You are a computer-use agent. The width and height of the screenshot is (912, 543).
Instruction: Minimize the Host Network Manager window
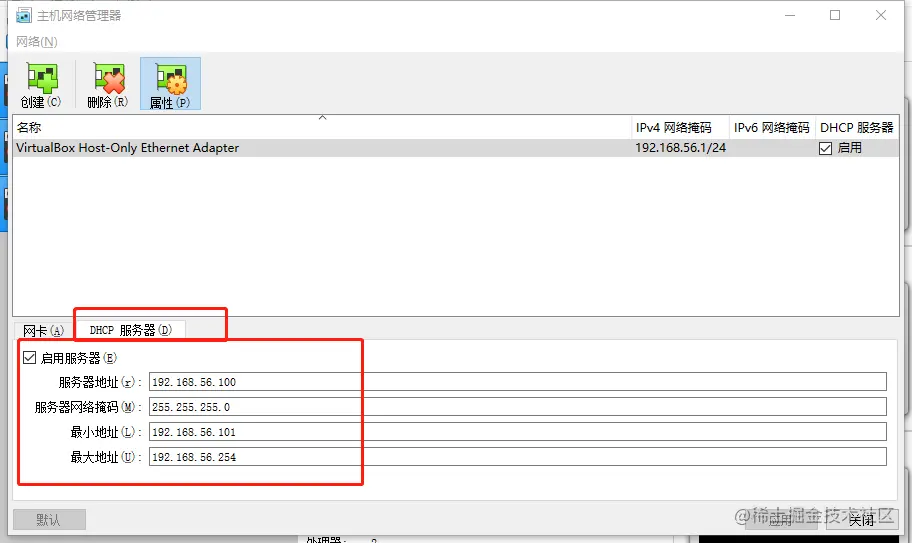[x=790, y=15]
